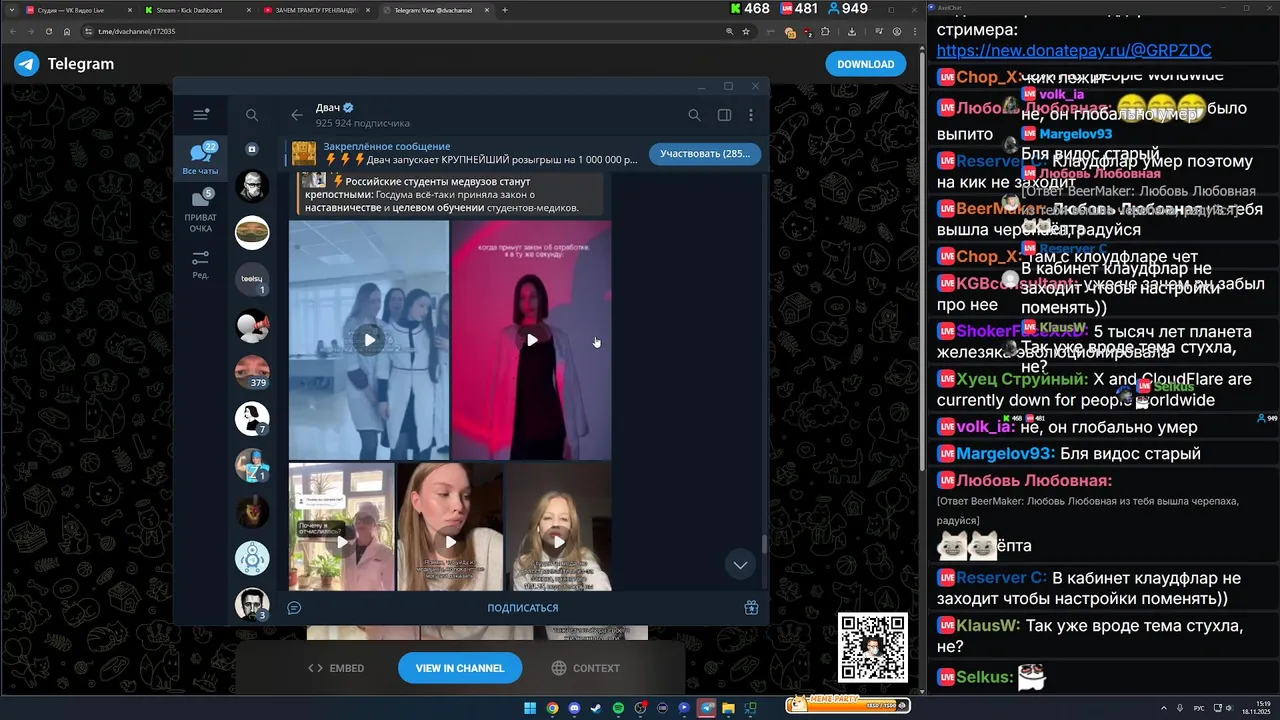The width and height of the screenshot is (1280, 720).
Task: Open Discord from the taskbar
Action: [574, 708]
